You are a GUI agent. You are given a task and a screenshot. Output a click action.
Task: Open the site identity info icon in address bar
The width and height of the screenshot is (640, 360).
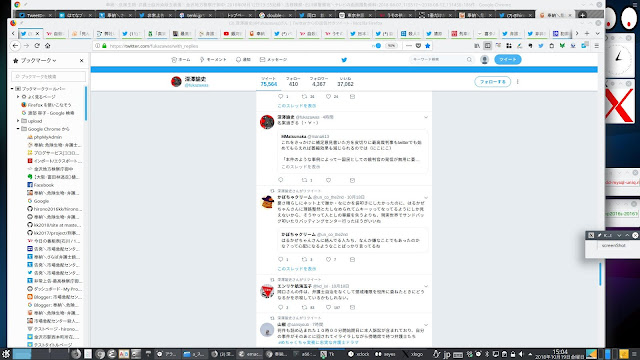[x=98, y=46]
